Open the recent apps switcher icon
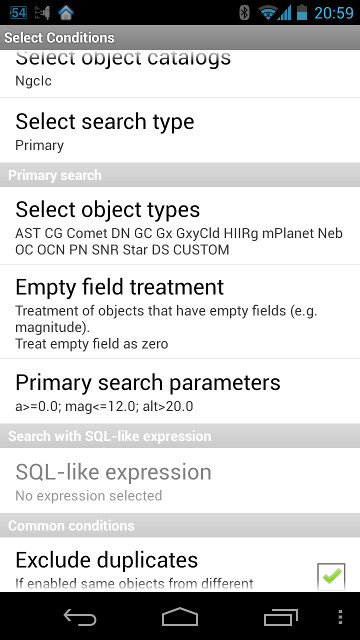The height and width of the screenshot is (640, 360). click(280, 617)
